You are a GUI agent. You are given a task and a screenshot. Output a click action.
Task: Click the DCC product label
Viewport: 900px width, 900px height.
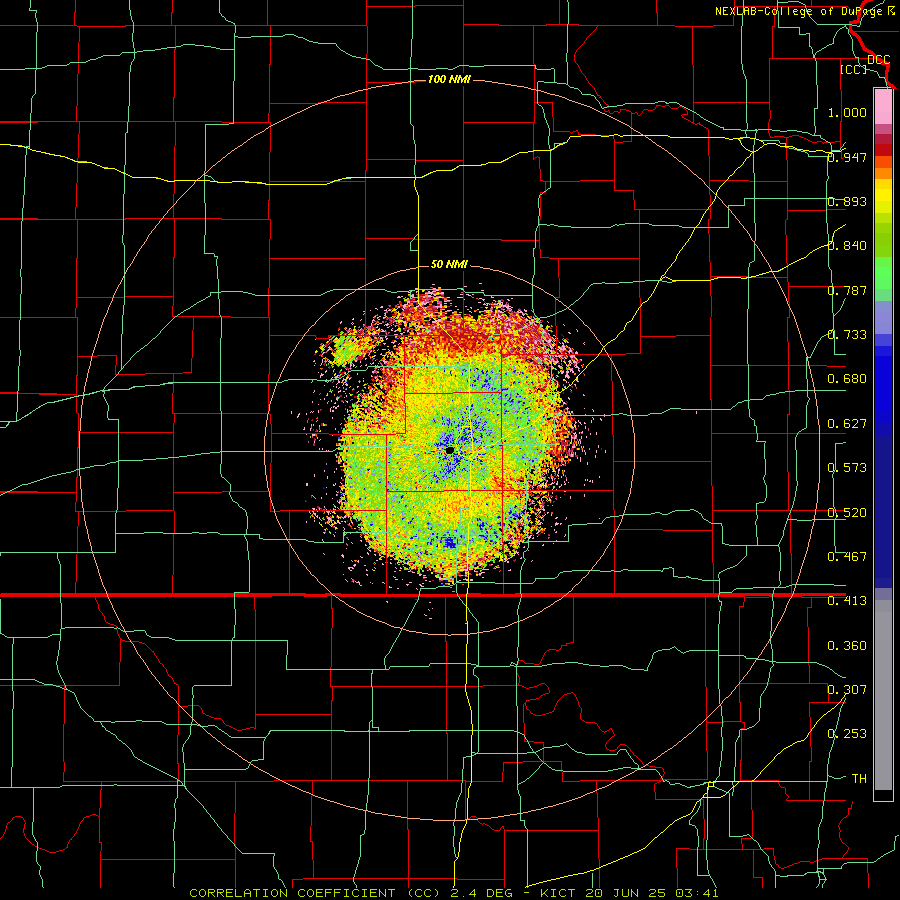pyautogui.click(x=878, y=60)
